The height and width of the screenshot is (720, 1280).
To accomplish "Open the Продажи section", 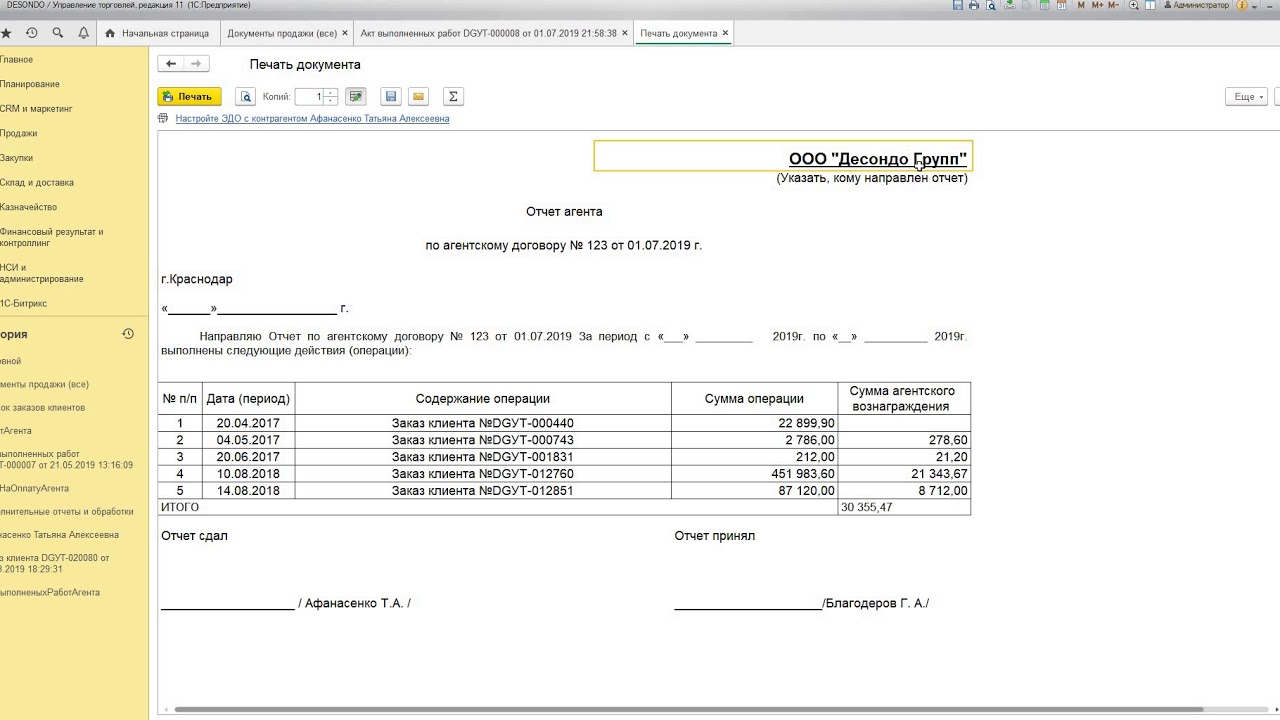I will [x=18, y=133].
